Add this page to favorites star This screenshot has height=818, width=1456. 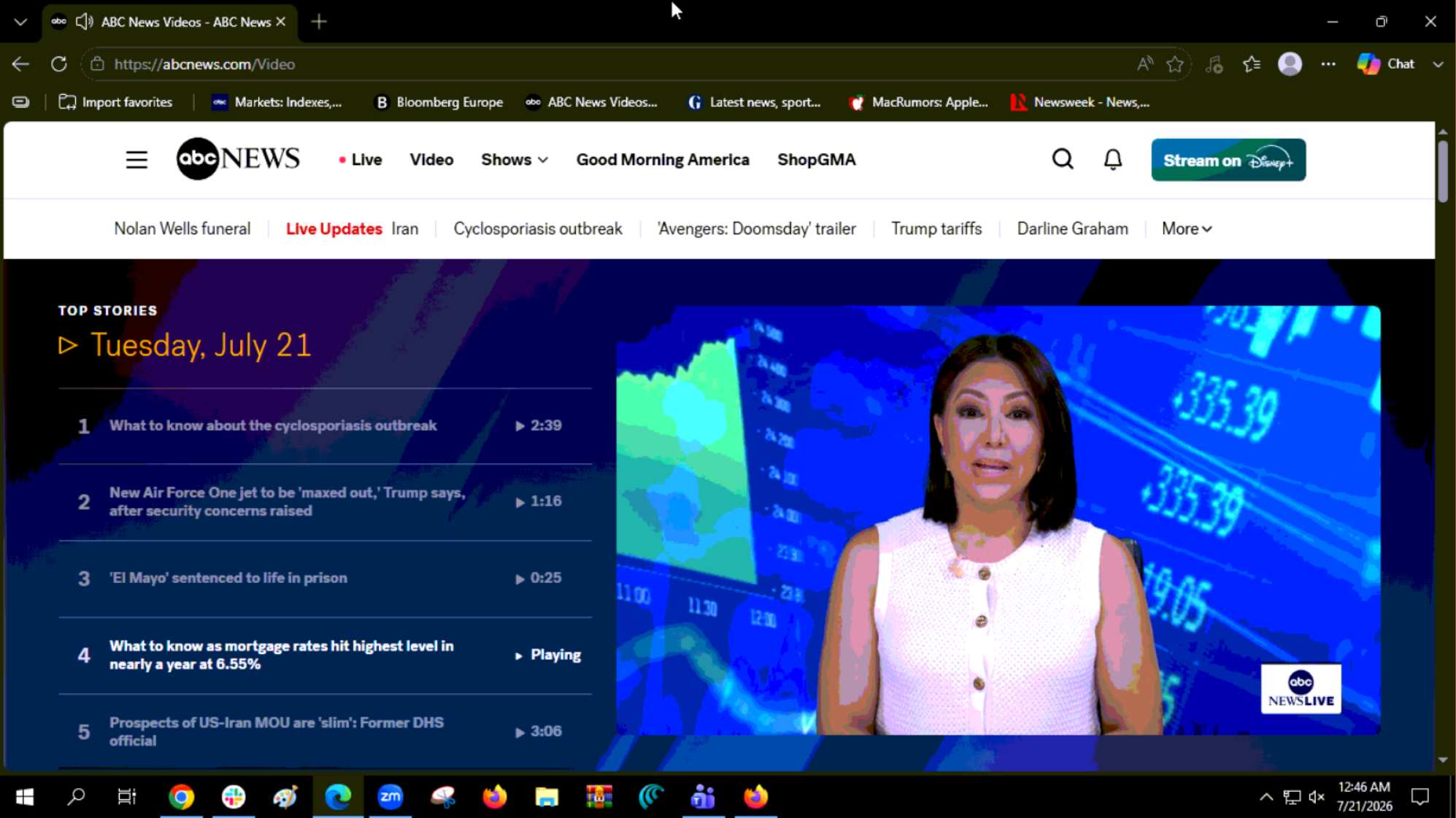click(1175, 64)
